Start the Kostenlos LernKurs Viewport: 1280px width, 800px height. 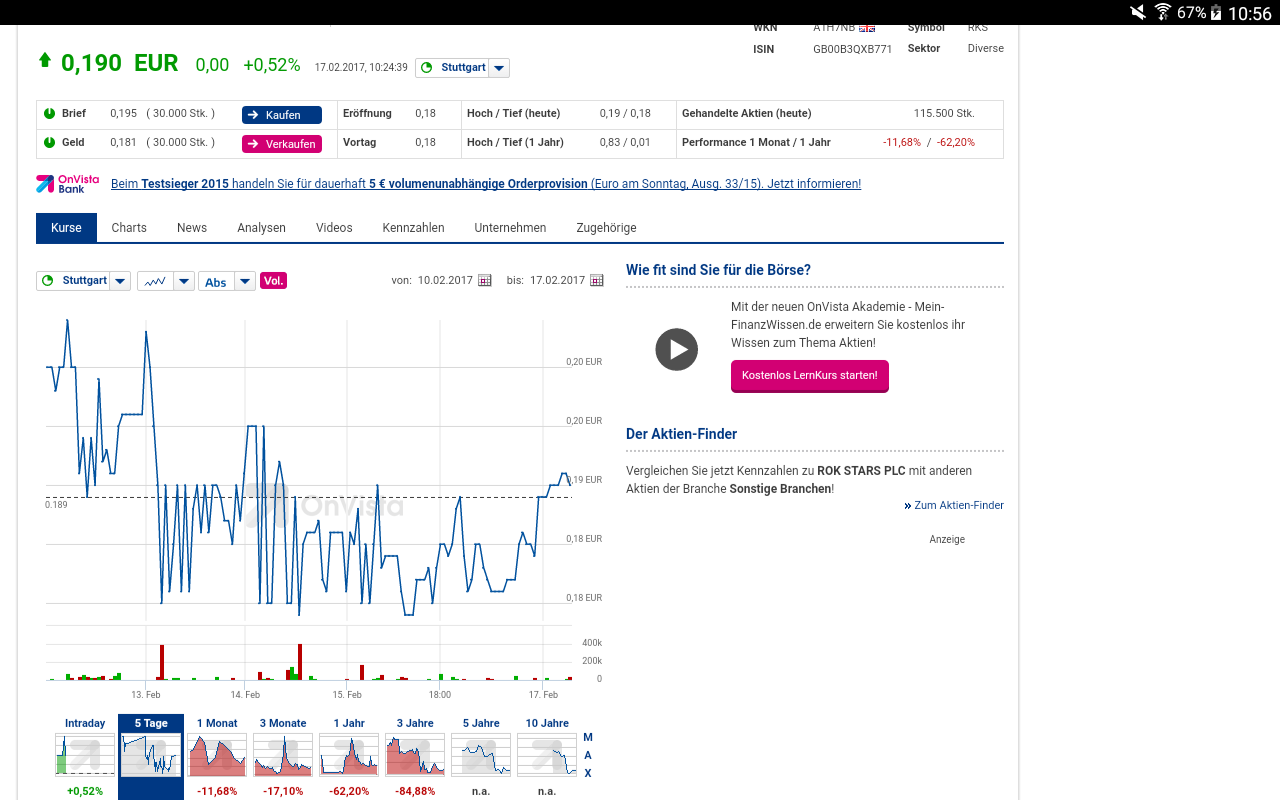[x=809, y=376]
